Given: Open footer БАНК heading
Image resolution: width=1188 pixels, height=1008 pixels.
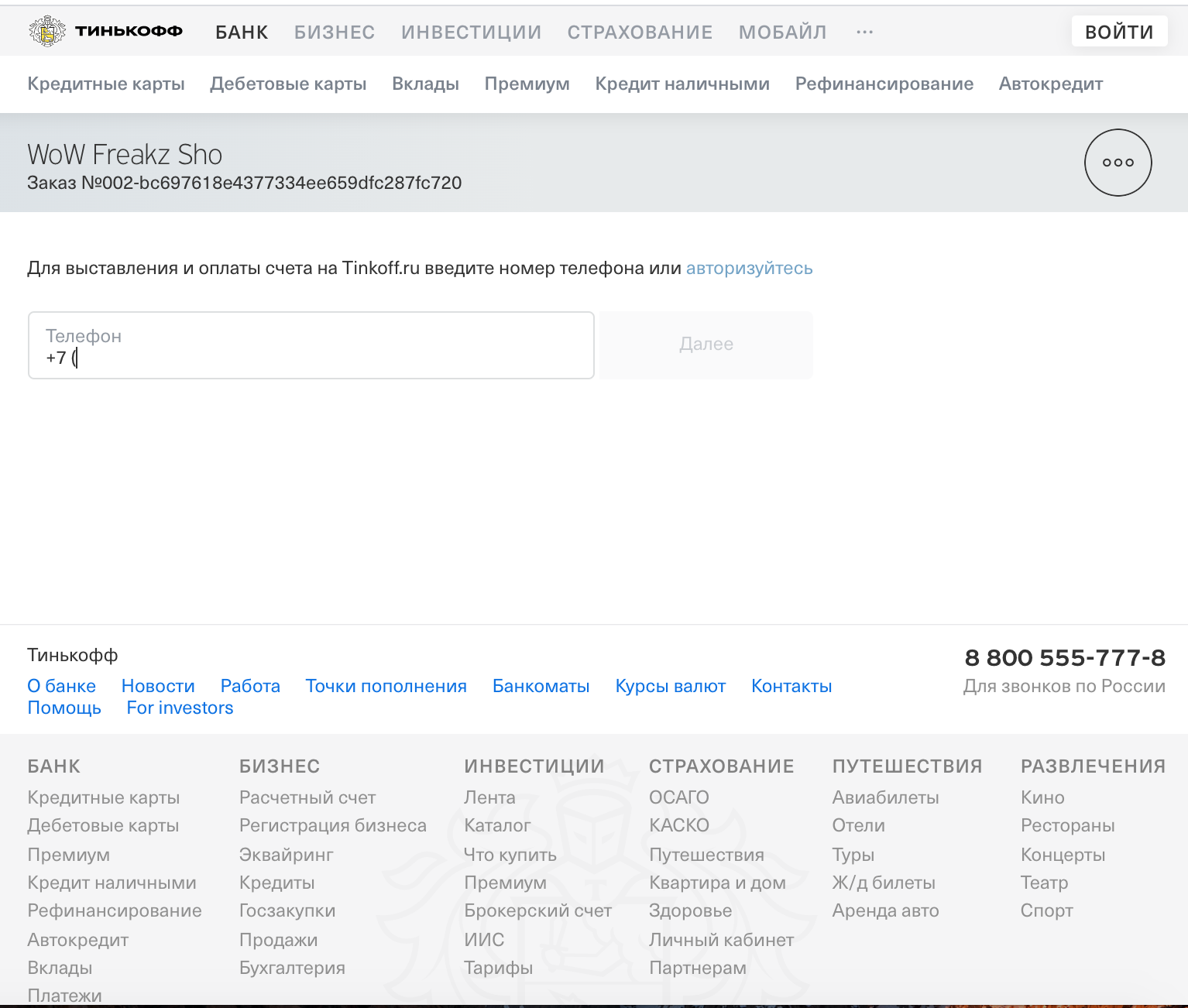Looking at the screenshot, I should point(54,766).
